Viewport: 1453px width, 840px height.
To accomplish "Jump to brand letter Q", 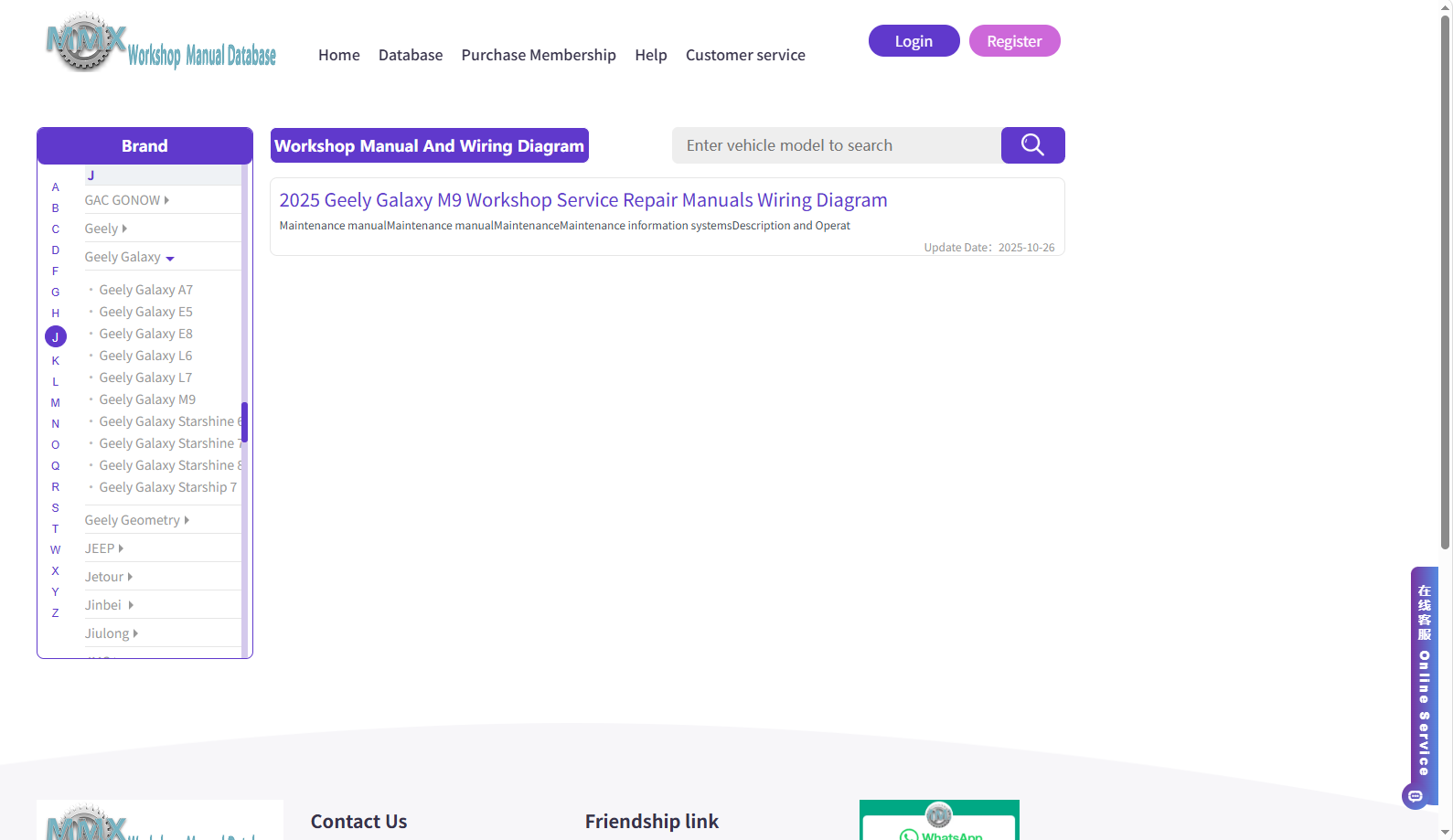I will pos(56,466).
